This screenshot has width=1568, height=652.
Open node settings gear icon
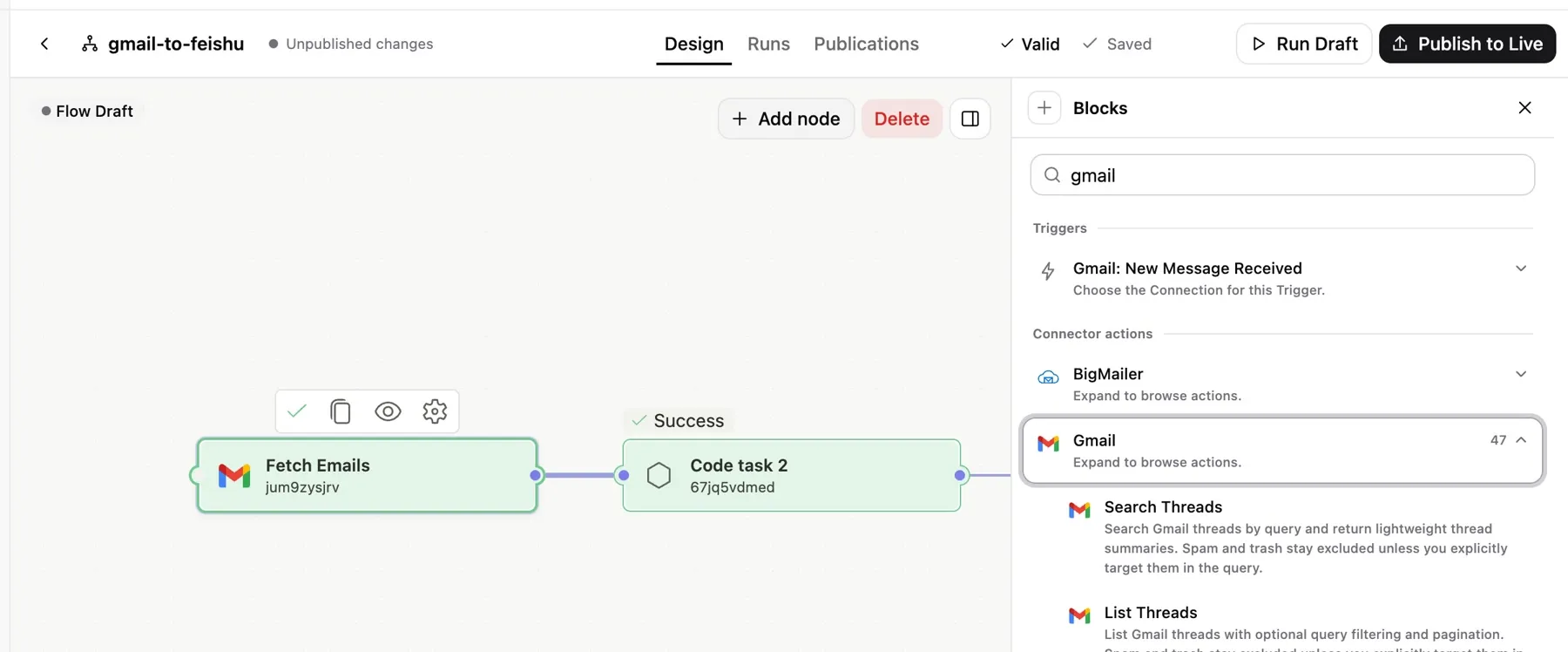pos(435,411)
